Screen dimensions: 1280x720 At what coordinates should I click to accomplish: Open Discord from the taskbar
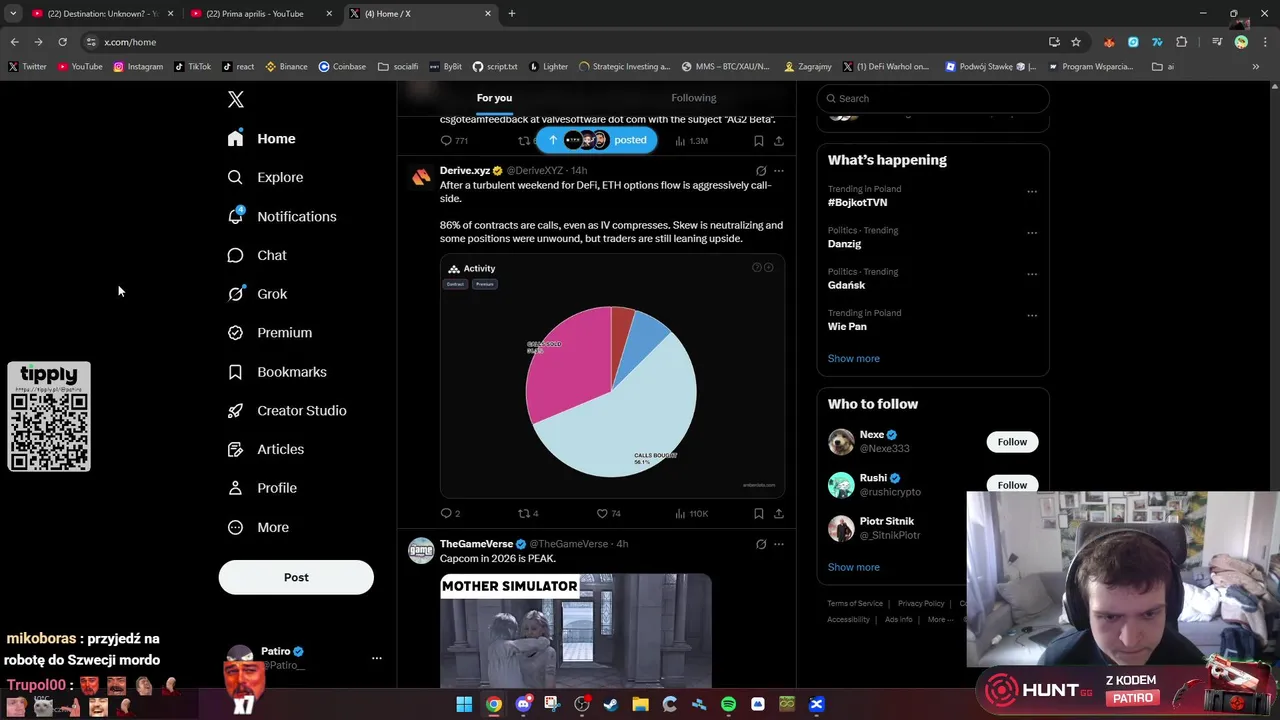click(x=523, y=704)
